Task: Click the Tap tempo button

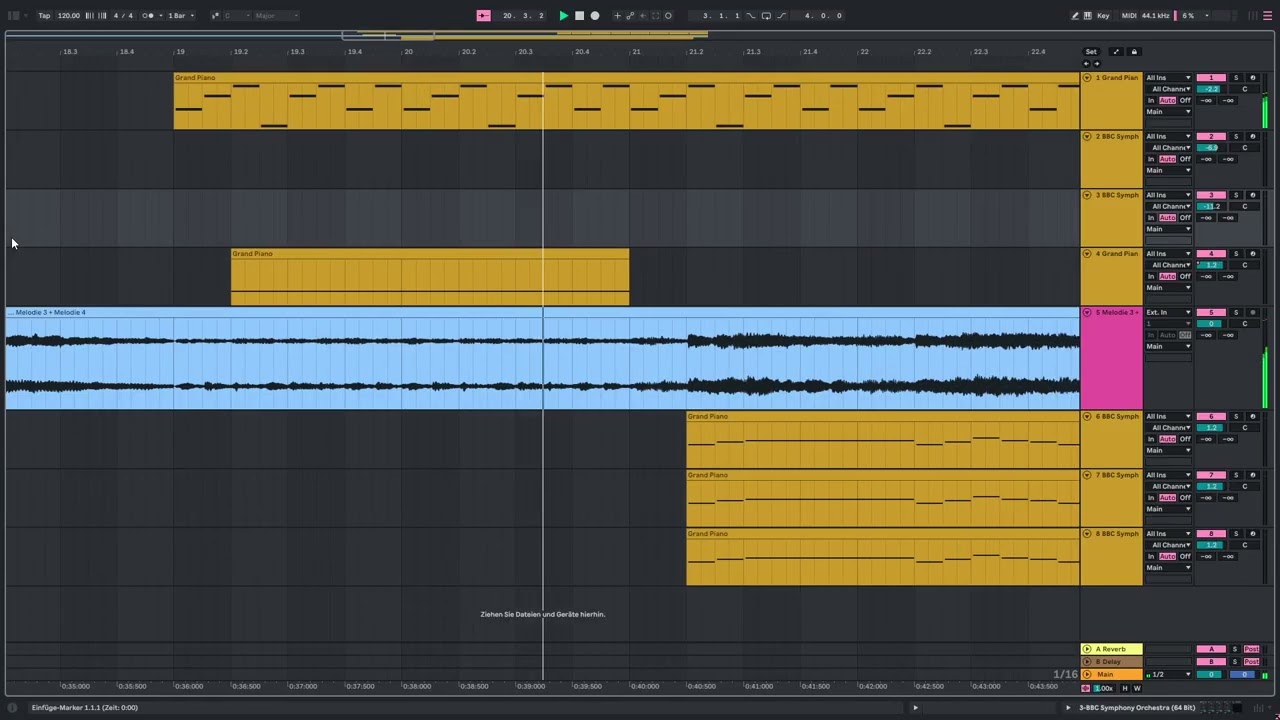Action: pyautogui.click(x=44, y=16)
